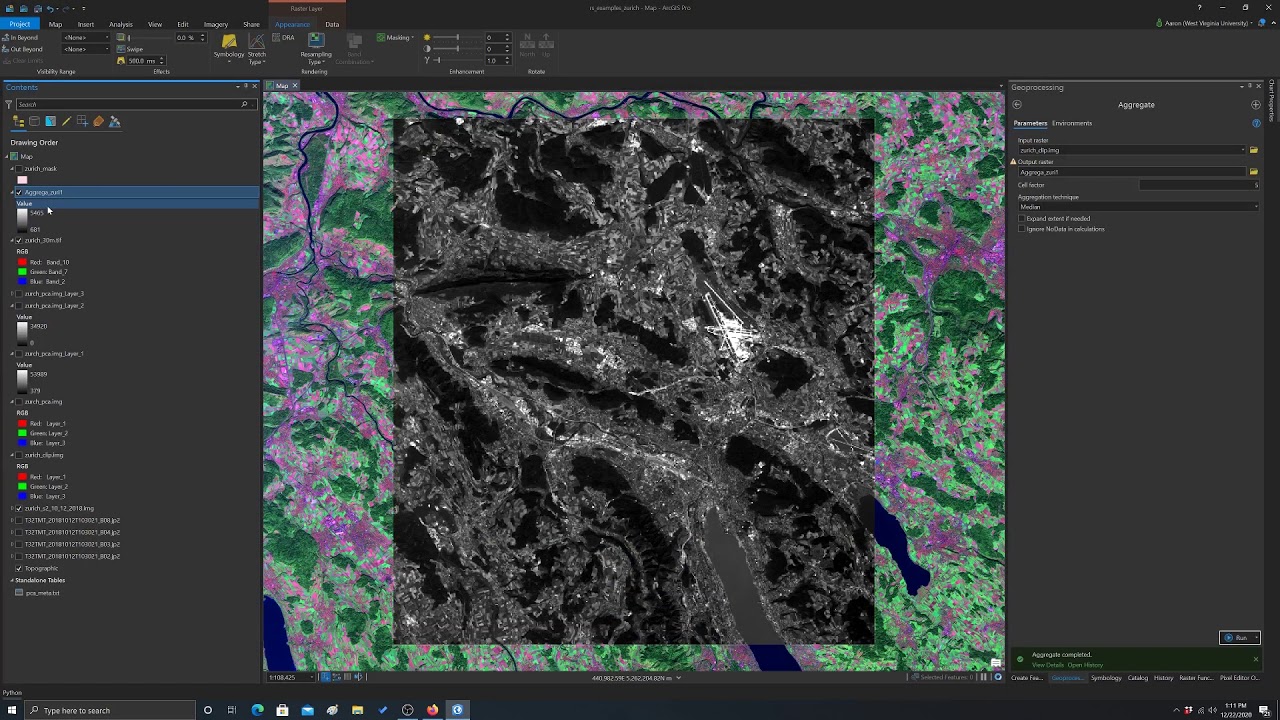The image size is (1280, 720).
Task: Switch to the Symbology pane tab
Action: (1106, 678)
